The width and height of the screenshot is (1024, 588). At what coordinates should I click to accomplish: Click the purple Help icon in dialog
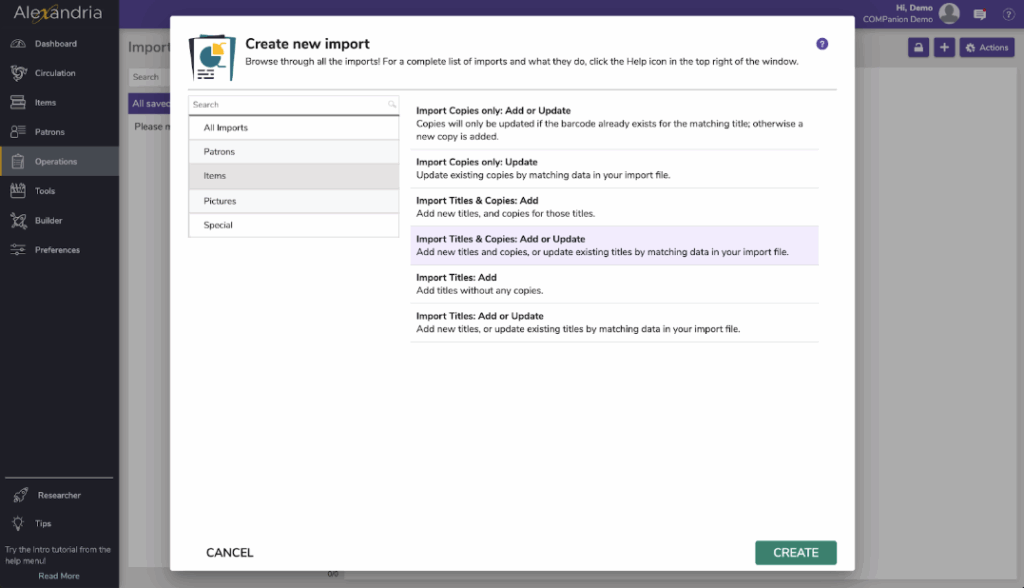pyautogui.click(x=822, y=44)
